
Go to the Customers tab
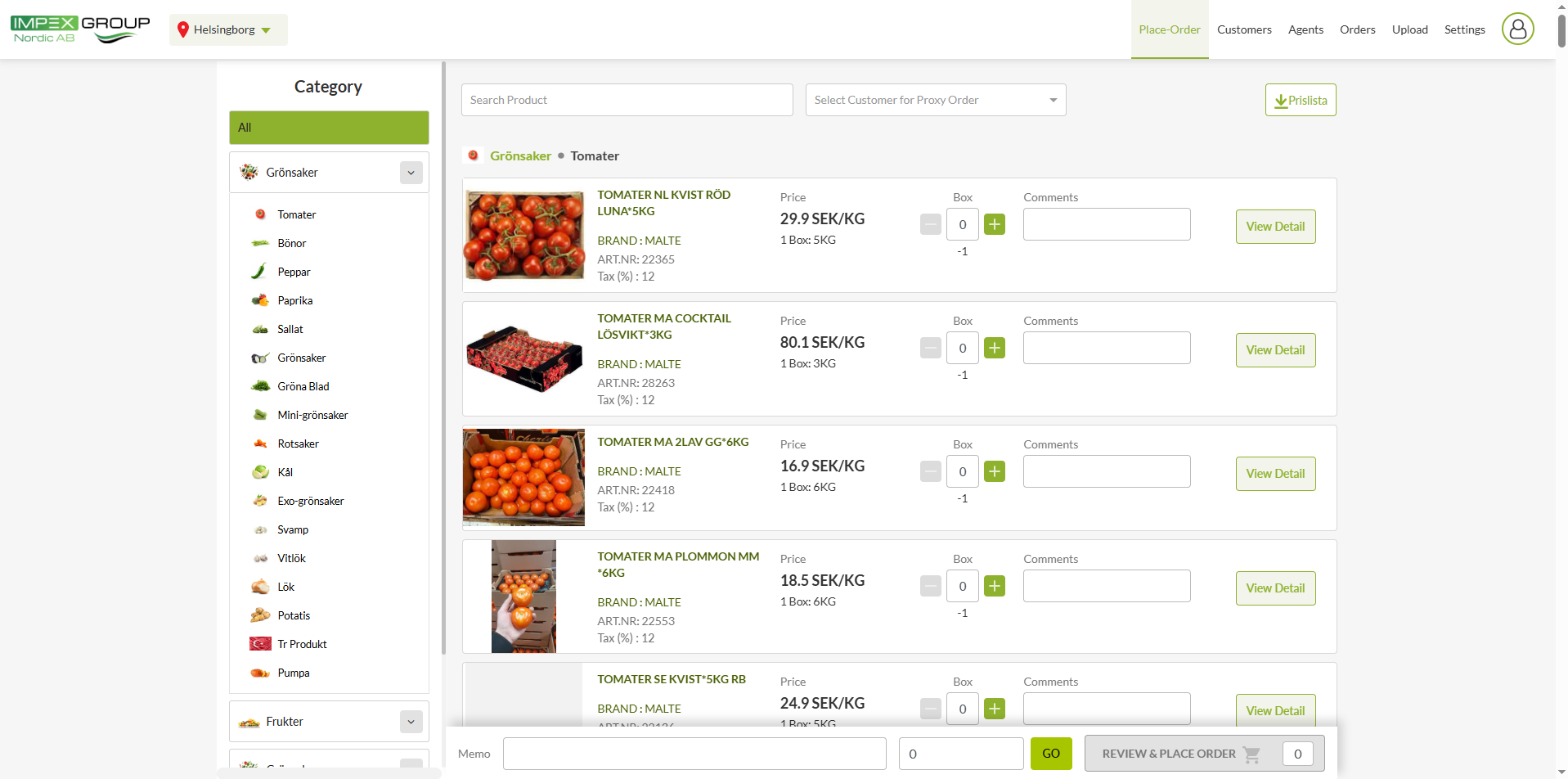(1244, 29)
